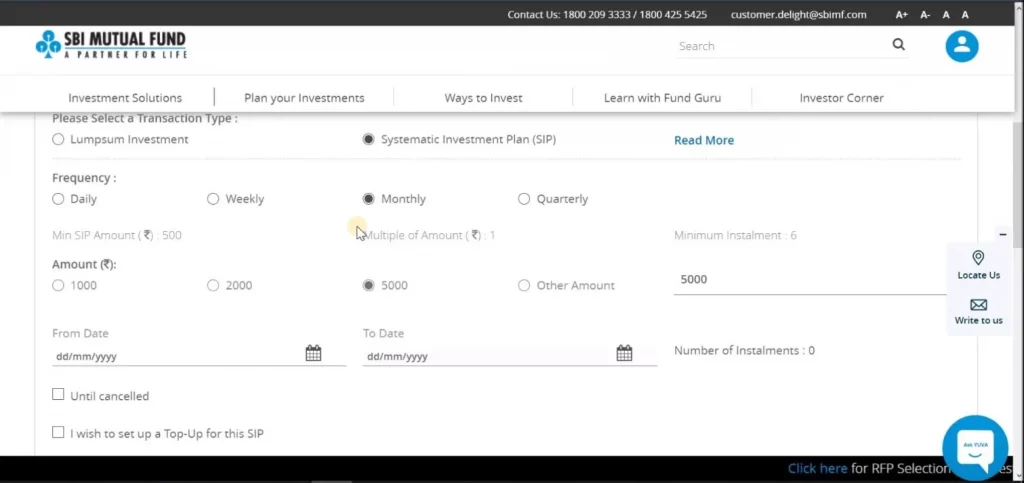Decrease font size with A-

pyautogui.click(x=925, y=14)
